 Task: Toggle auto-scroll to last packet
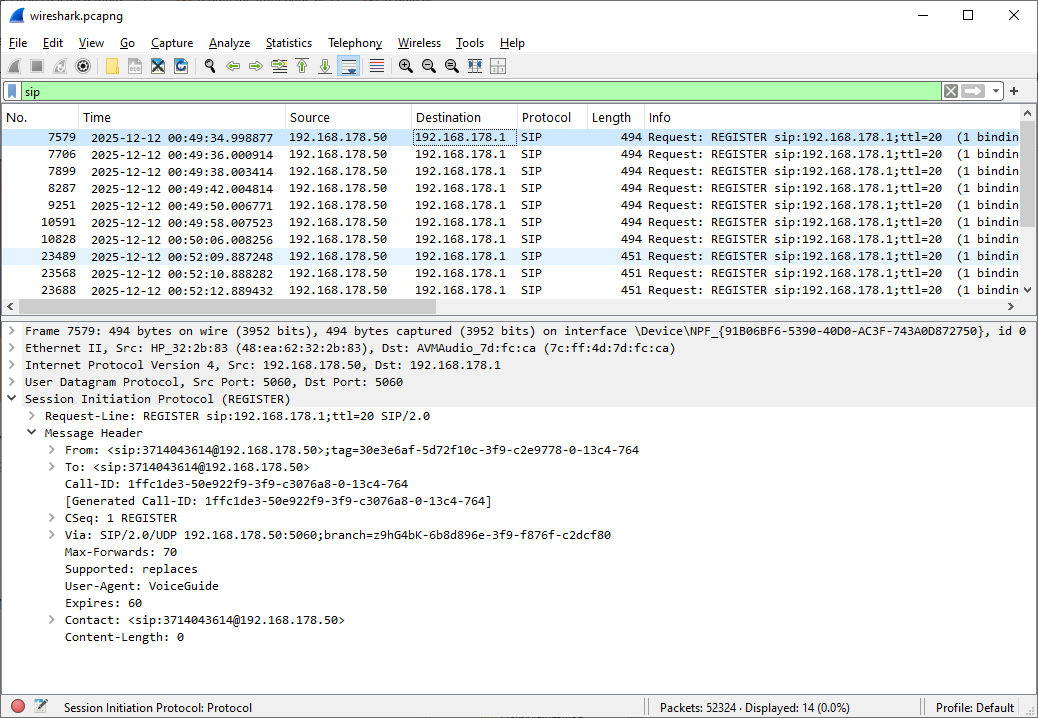pyautogui.click(x=349, y=66)
